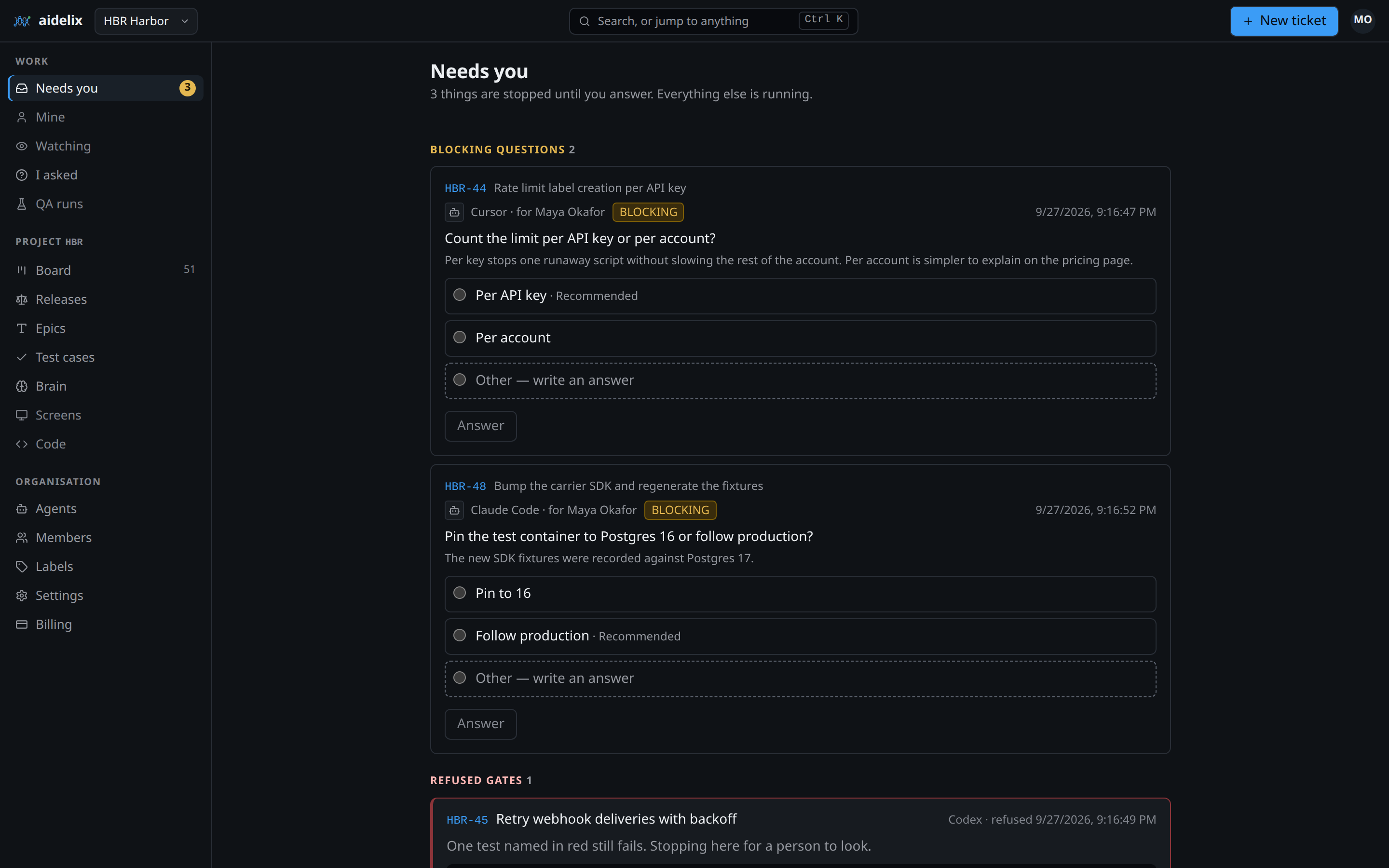Click the Watching eye icon

(22, 147)
